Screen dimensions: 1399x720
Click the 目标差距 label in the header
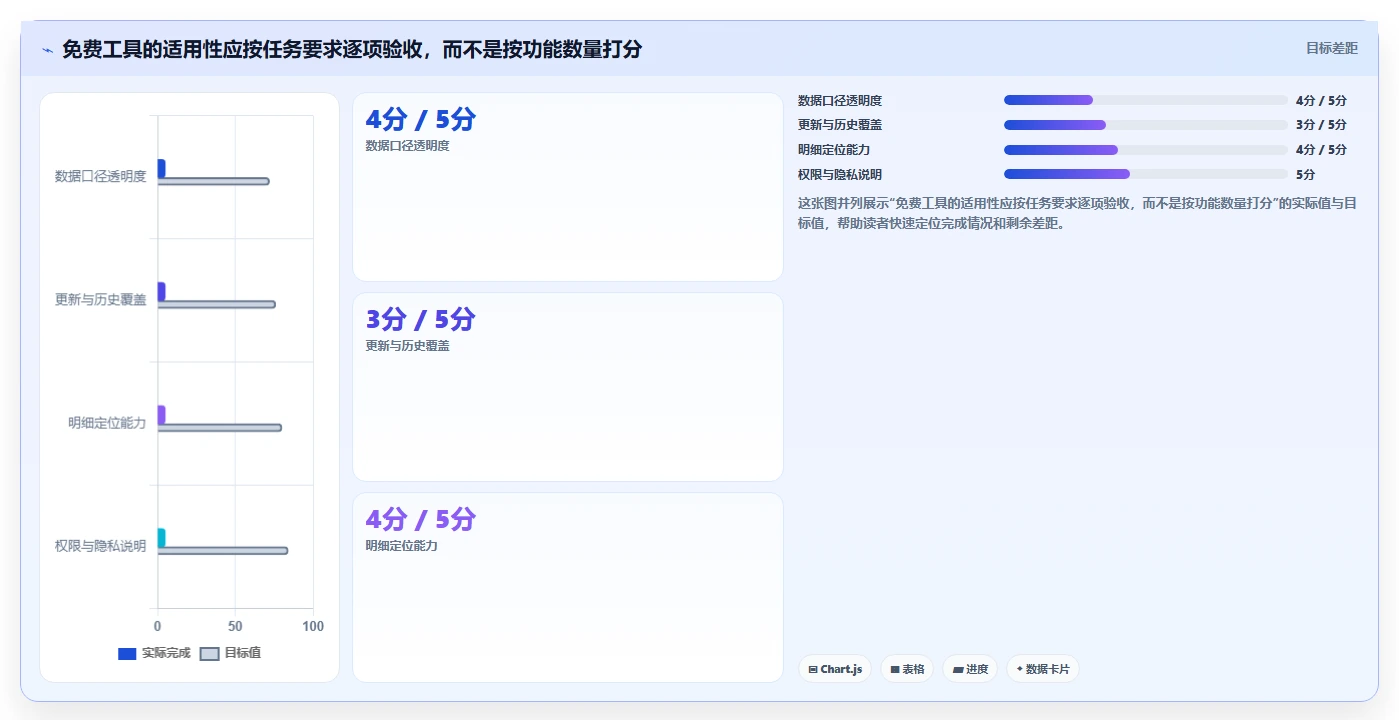[x=1332, y=48]
